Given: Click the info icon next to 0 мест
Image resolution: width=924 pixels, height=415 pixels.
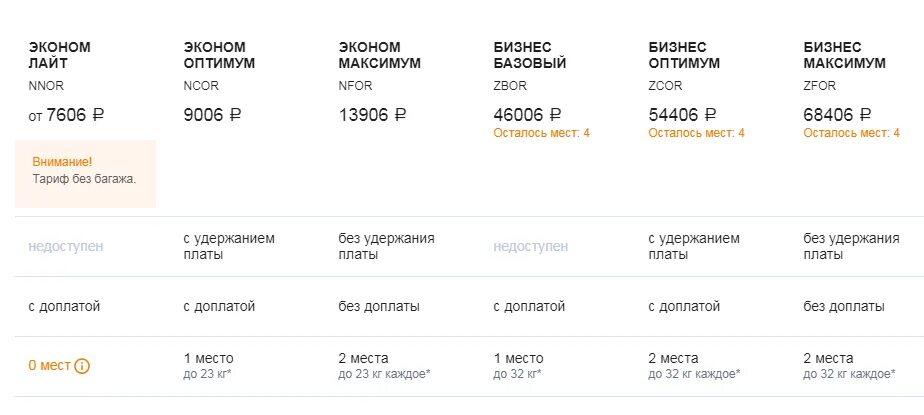Looking at the screenshot, I should (x=82, y=366).
